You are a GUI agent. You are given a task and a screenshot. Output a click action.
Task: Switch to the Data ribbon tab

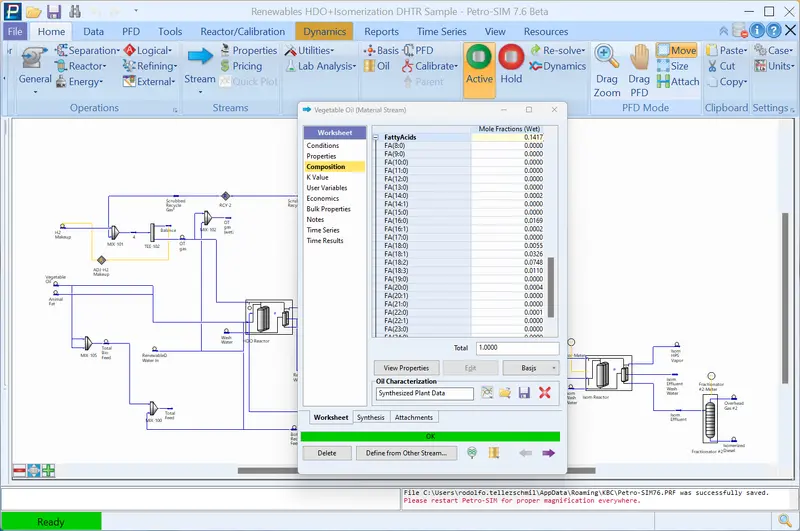pyautogui.click(x=93, y=31)
